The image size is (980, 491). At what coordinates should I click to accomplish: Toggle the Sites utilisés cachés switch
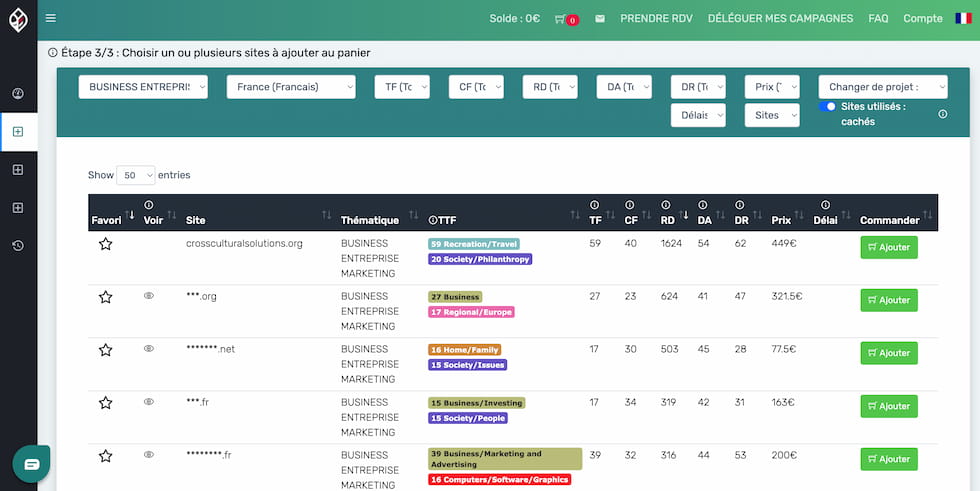click(828, 106)
